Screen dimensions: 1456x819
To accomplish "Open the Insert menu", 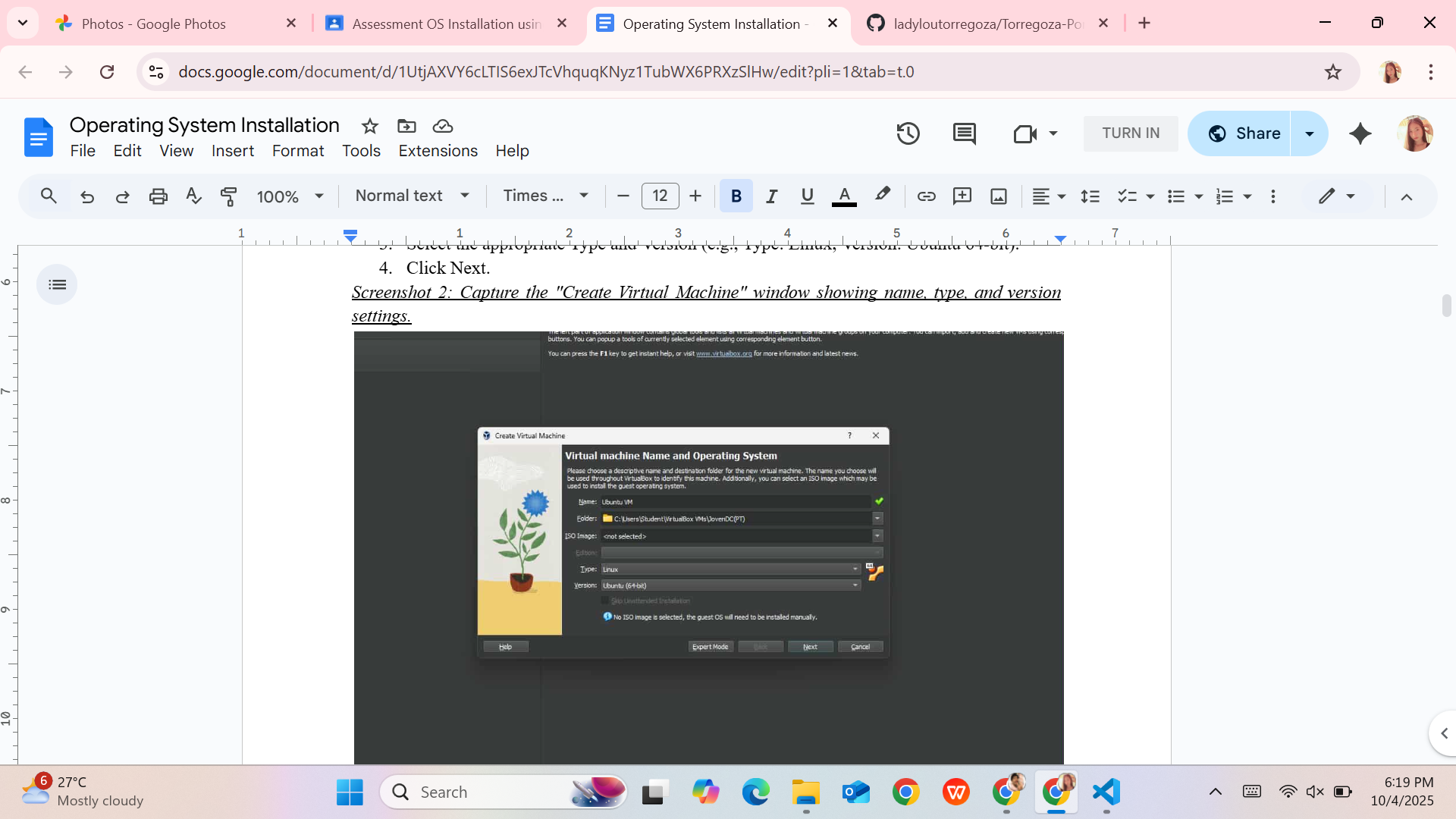I will click(x=232, y=151).
